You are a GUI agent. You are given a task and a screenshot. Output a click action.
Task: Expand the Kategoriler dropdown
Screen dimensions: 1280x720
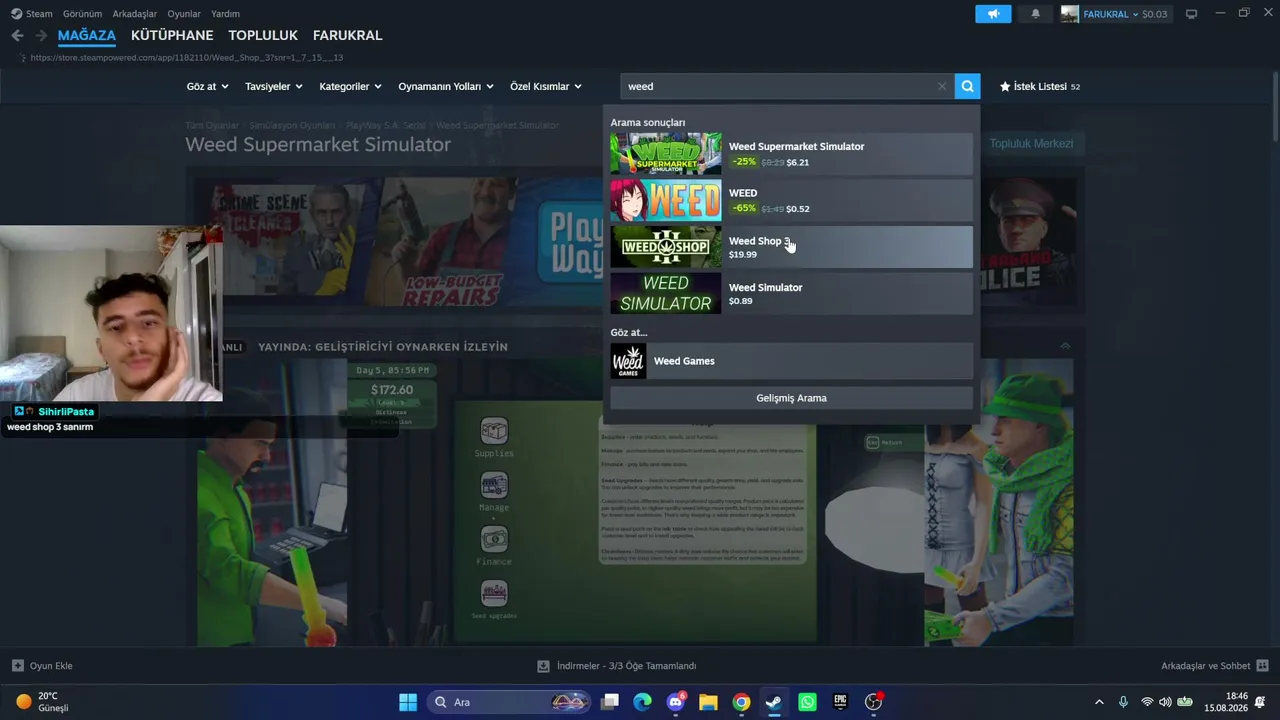click(350, 87)
